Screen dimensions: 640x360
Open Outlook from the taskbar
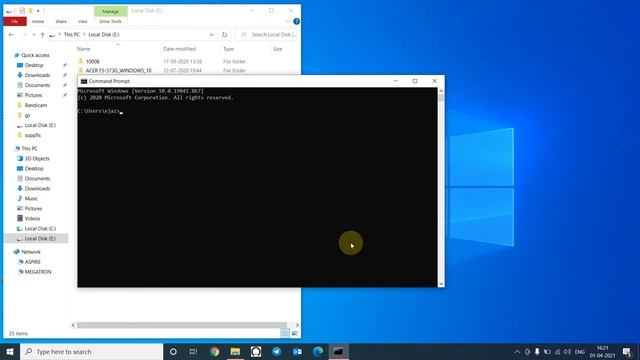297,351
